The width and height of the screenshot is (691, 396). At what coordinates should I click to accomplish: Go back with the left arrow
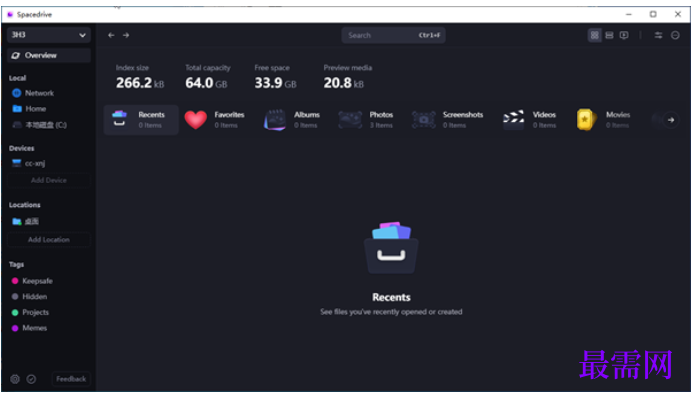(x=111, y=35)
